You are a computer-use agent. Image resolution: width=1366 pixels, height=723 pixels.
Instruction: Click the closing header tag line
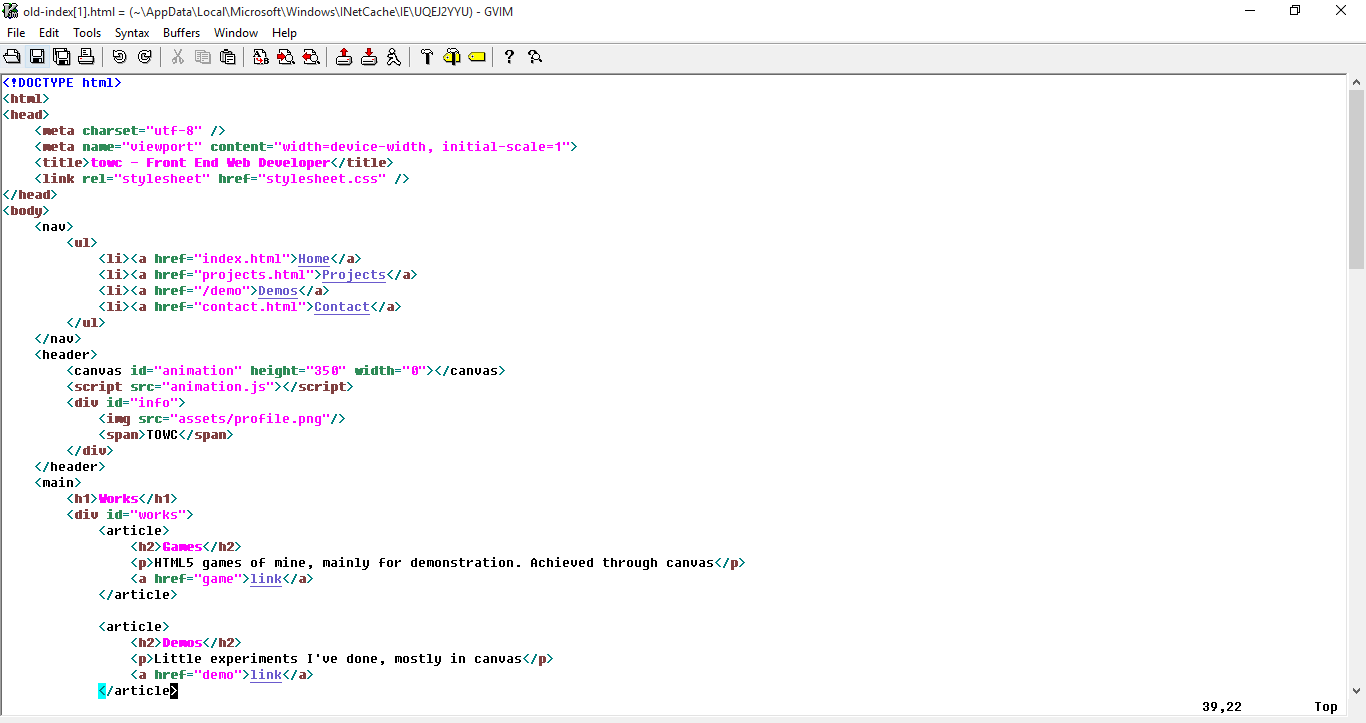click(x=70, y=466)
